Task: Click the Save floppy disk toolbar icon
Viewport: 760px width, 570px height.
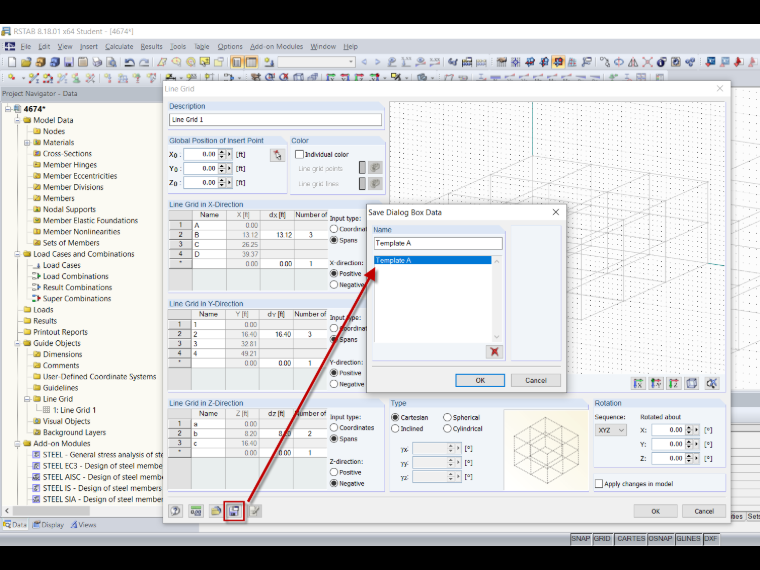Action: pos(69,62)
